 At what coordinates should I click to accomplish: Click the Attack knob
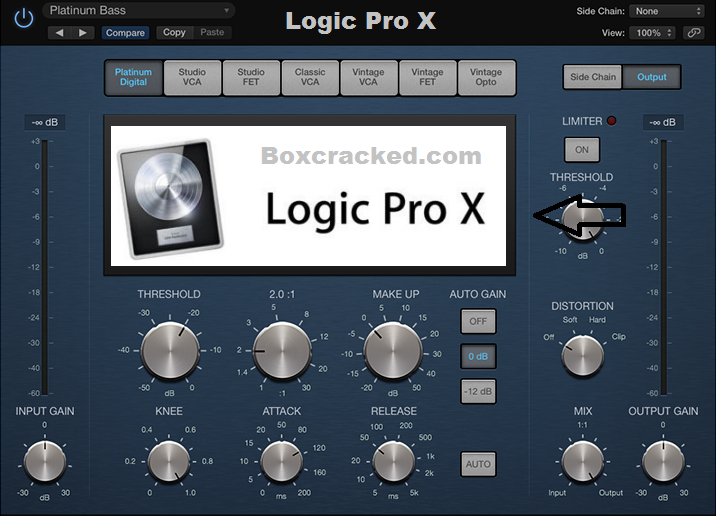[x=281, y=462]
